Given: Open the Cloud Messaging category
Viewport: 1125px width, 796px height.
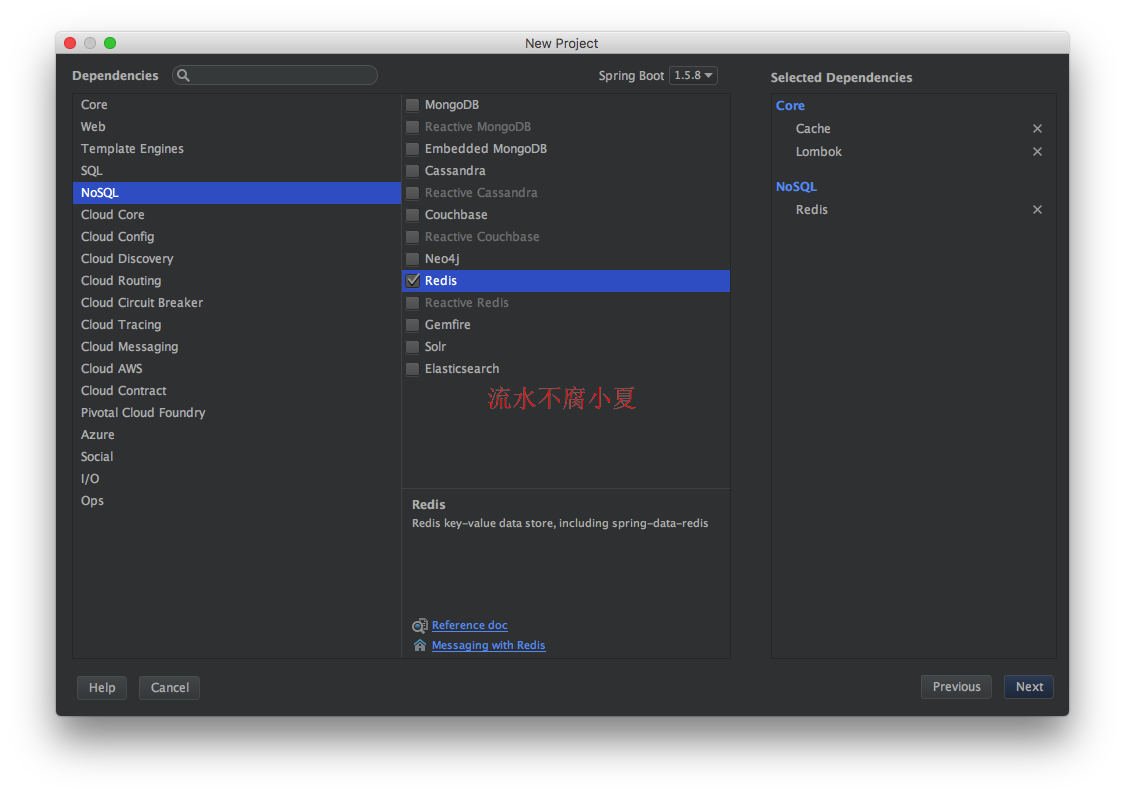Looking at the screenshot, I should [237, 347].
